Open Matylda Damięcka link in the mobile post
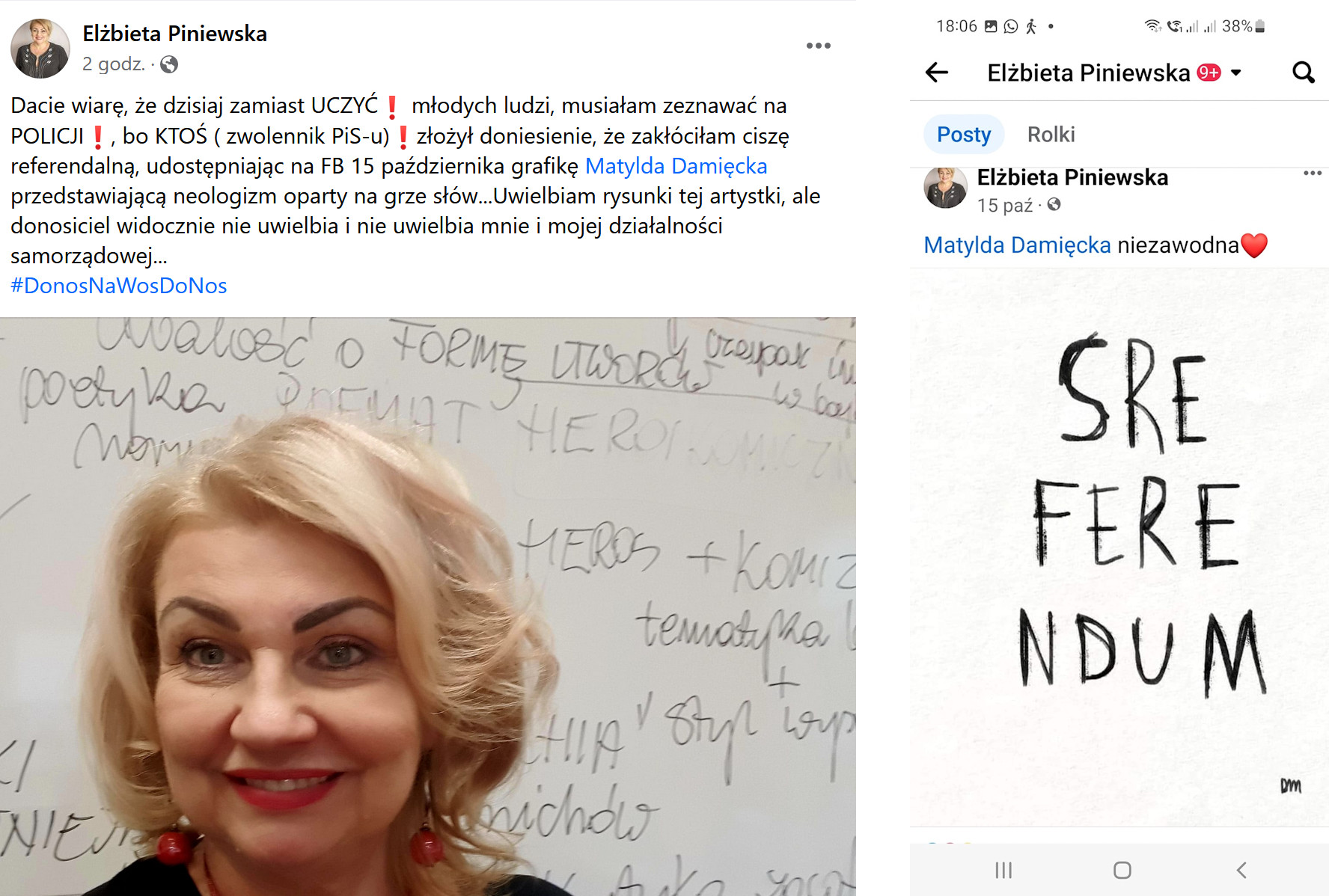This screenshot has height=896, width=1329. click(1017, 245)
